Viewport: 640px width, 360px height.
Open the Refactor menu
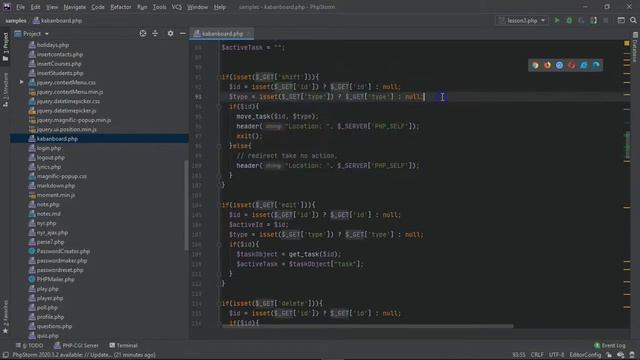(121, 7)
